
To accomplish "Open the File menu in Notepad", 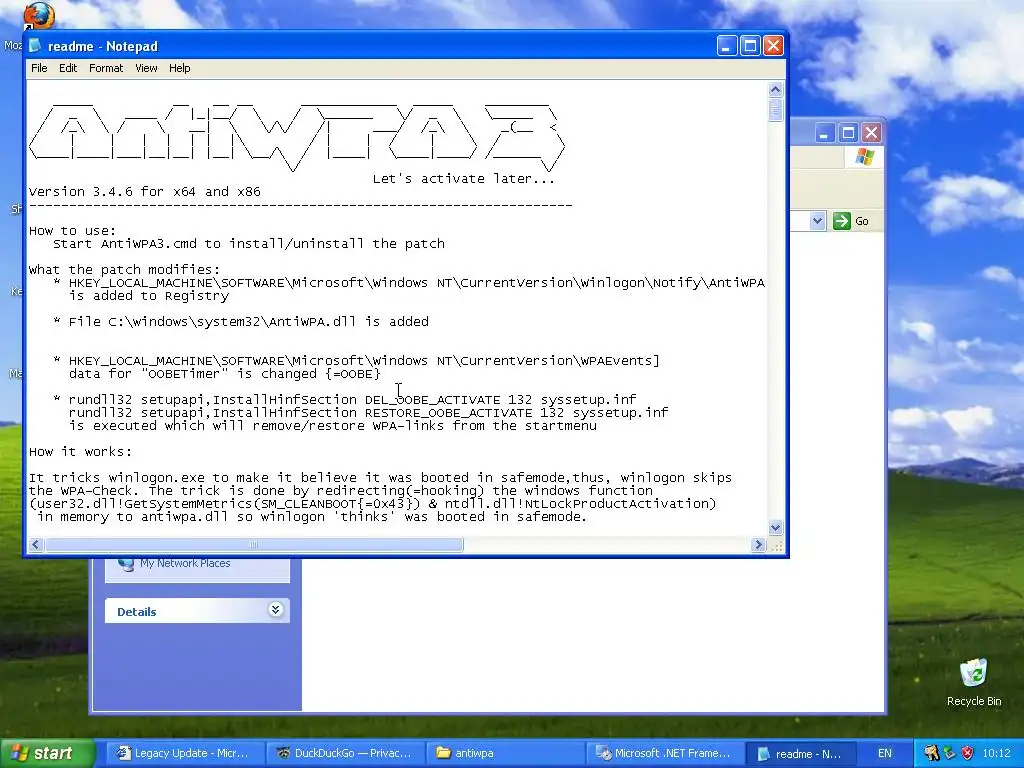I will click(39, 68).
